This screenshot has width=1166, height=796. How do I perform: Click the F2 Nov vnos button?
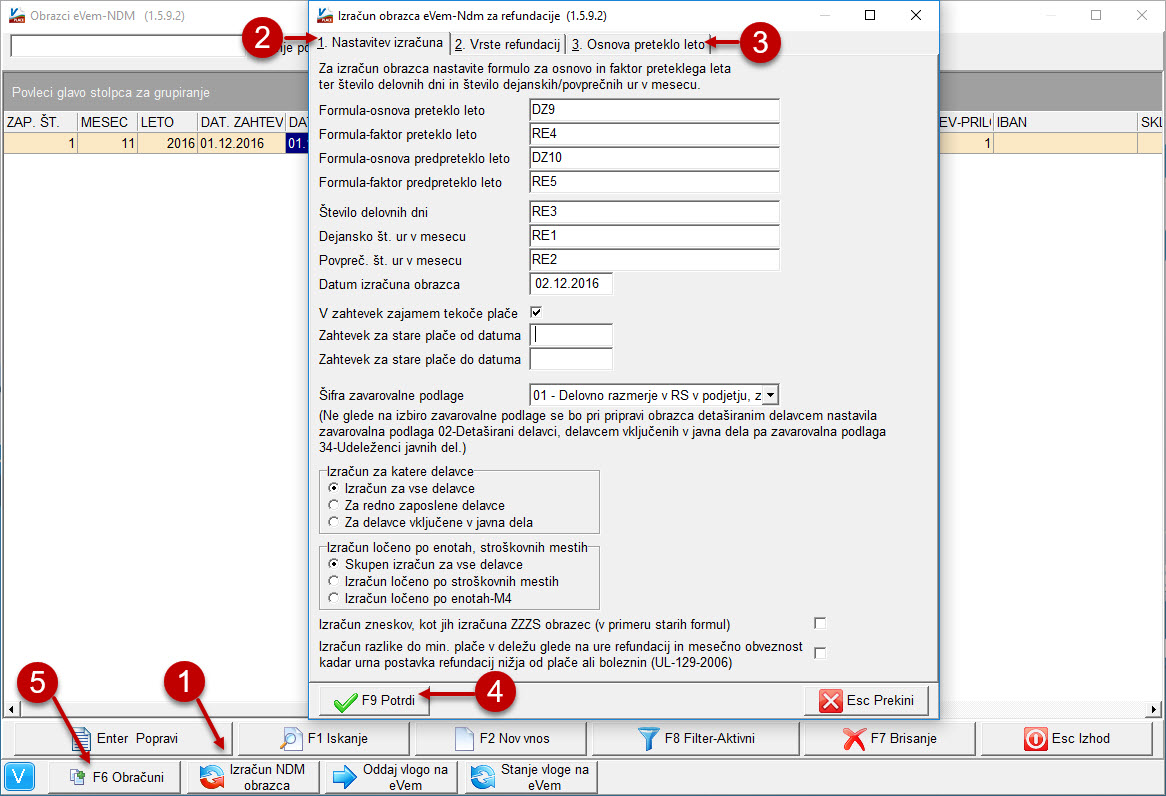(x=500, y=739)
